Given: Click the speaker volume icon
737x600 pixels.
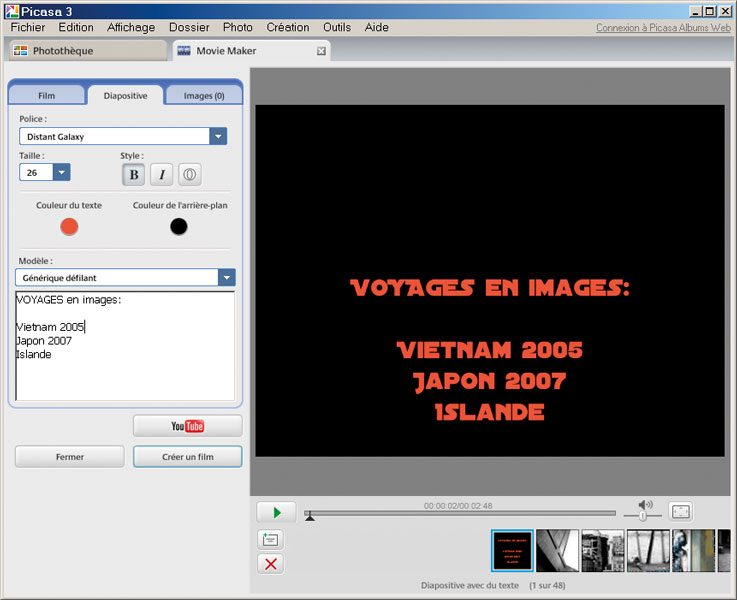Looking at the screenshot, I should [645, 505].
